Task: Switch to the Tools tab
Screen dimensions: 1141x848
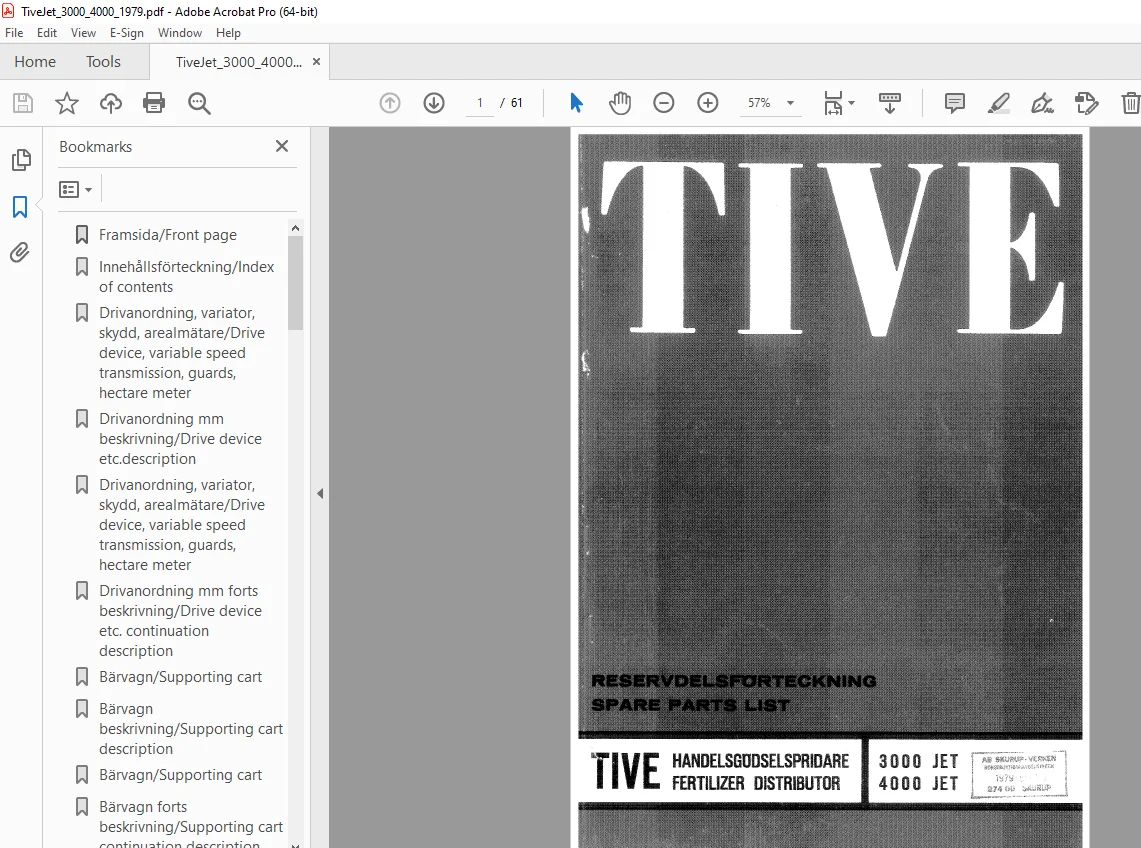Action: pyautogui.click(x=103, y=62)
